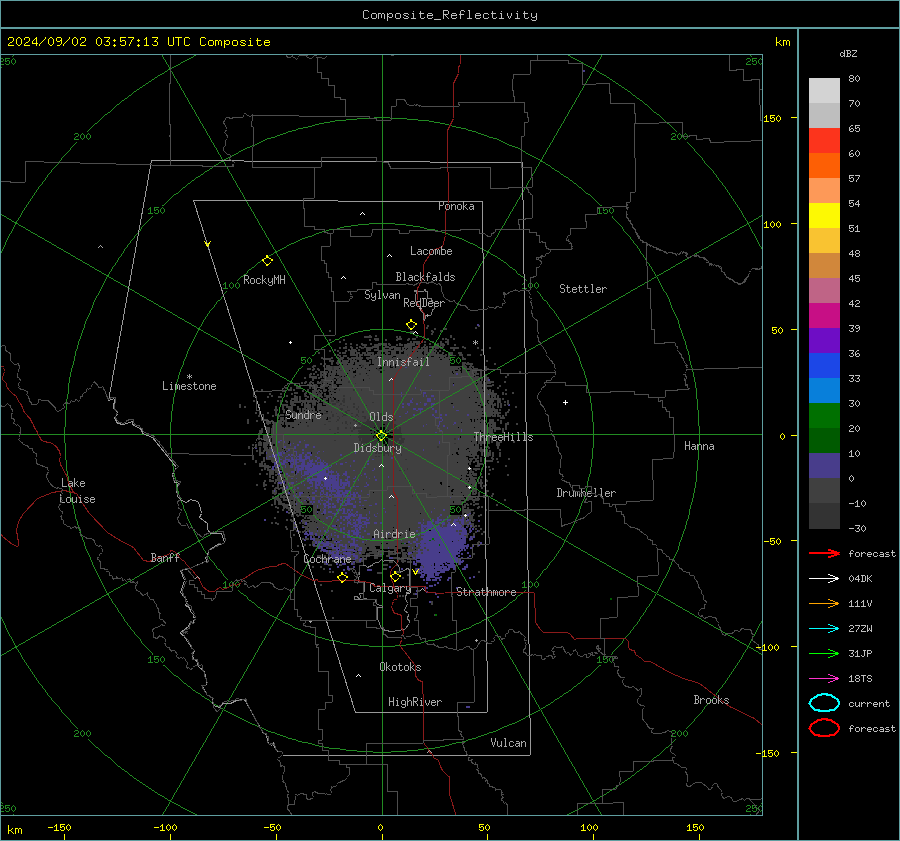Screen dimensions: 900x841
Task: Pick the green 20-30 dBZ legend swatch
Action: coord(824,416)
